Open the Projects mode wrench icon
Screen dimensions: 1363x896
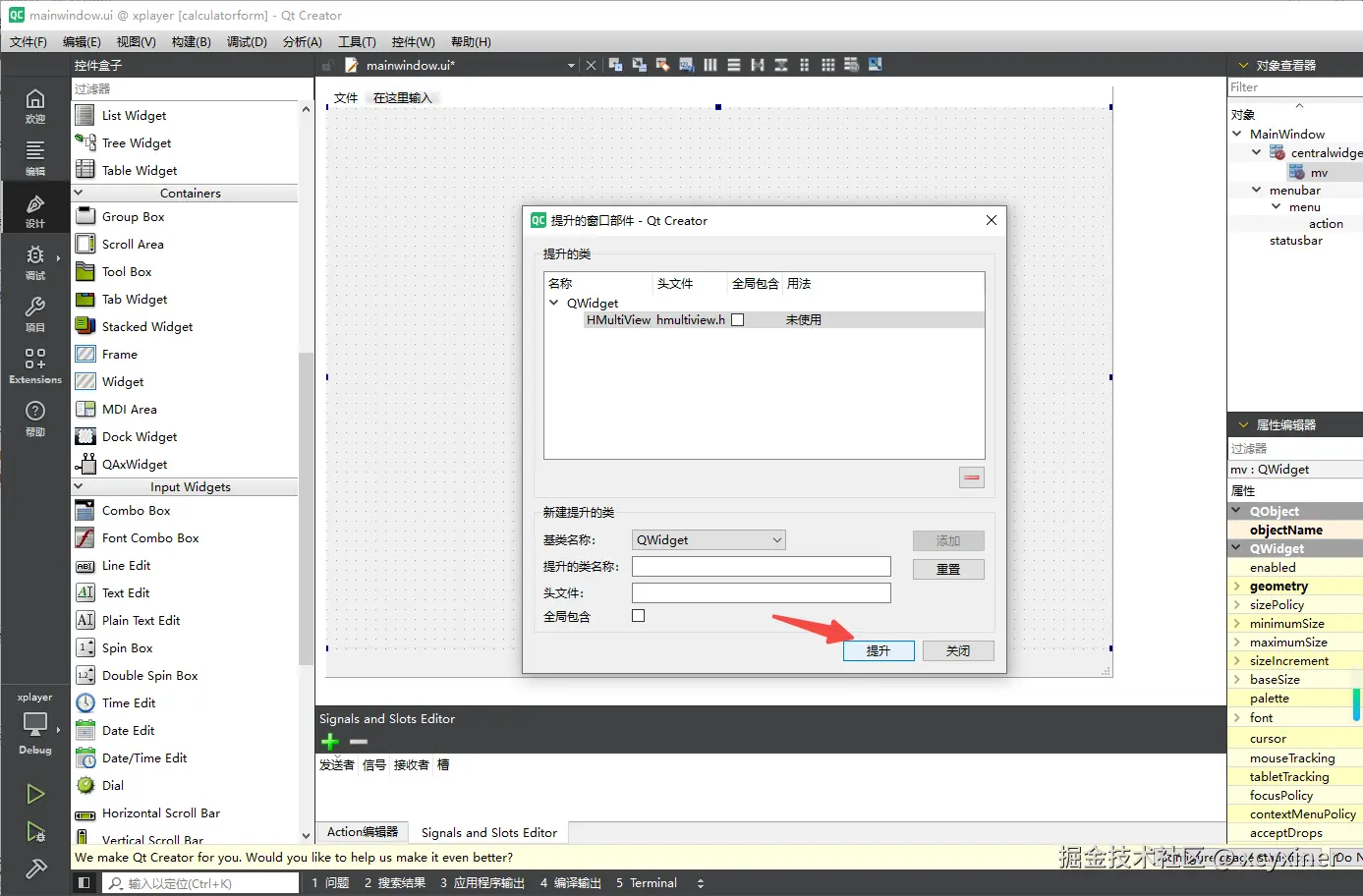(35, 313)
